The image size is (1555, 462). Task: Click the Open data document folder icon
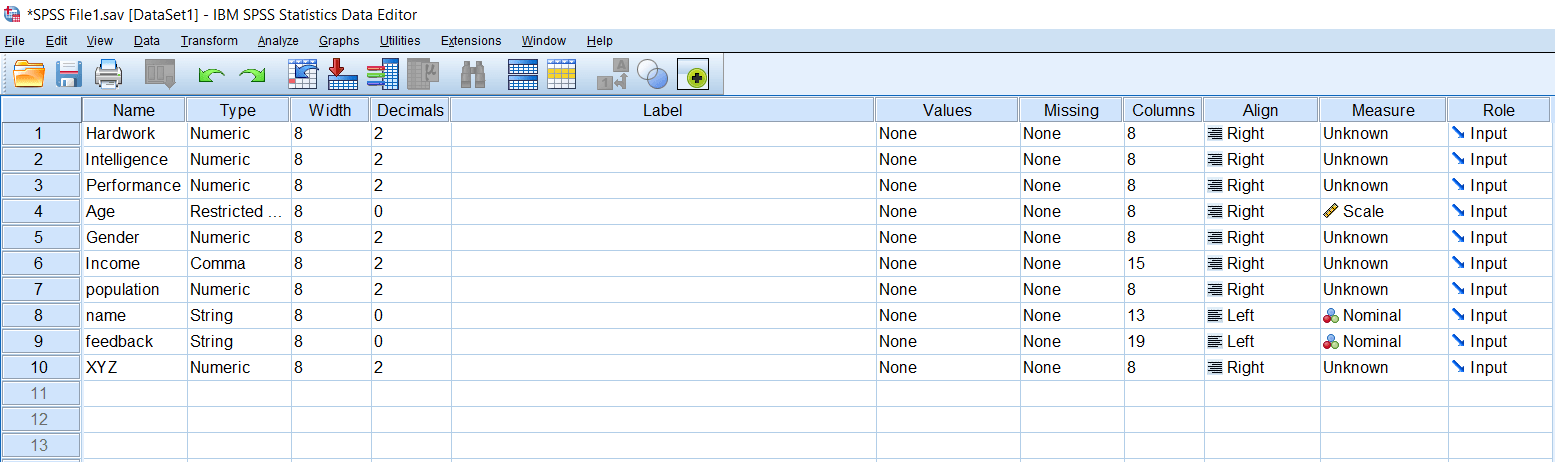[x=29, y=74]
